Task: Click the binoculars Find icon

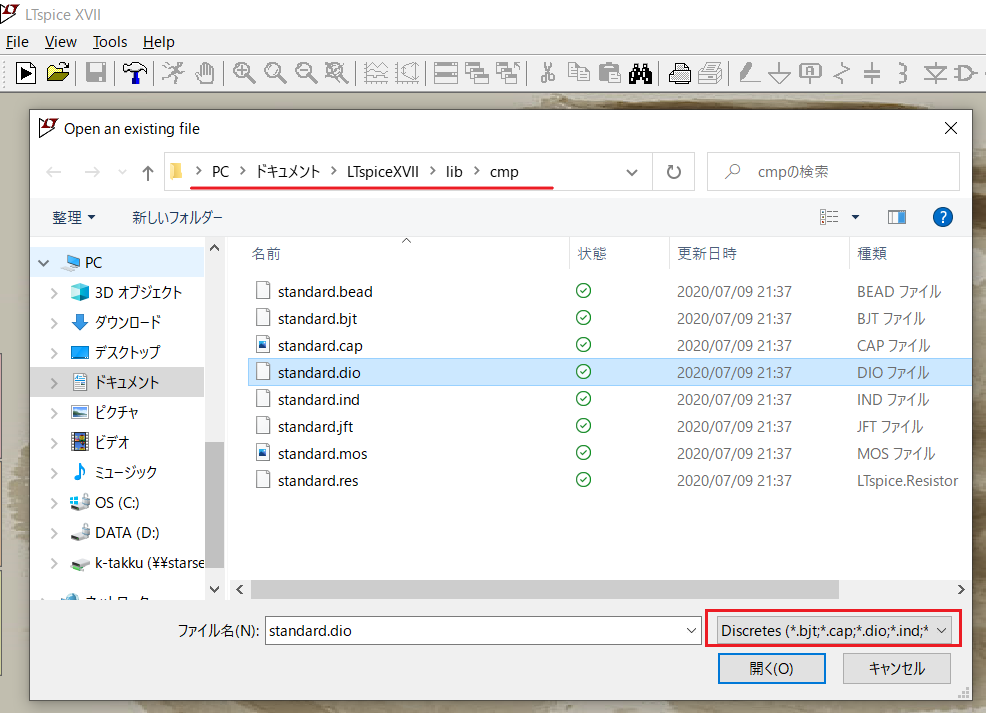Action: (x=641, y=72)
